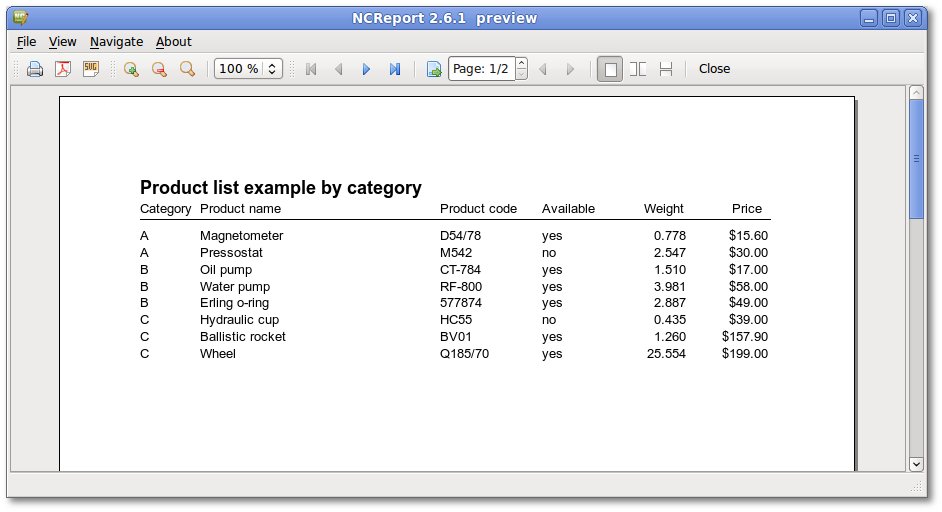Click the Print report icon
The image size is (942, 512).
point(35,69)
